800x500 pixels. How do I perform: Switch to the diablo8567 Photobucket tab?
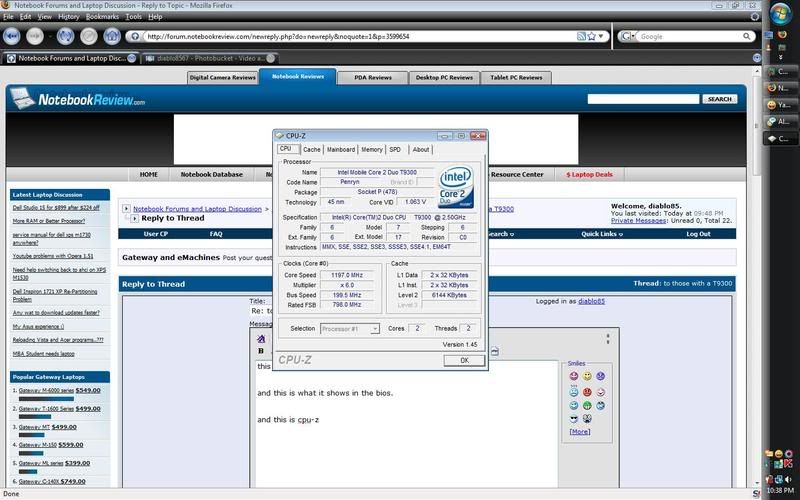210,58
